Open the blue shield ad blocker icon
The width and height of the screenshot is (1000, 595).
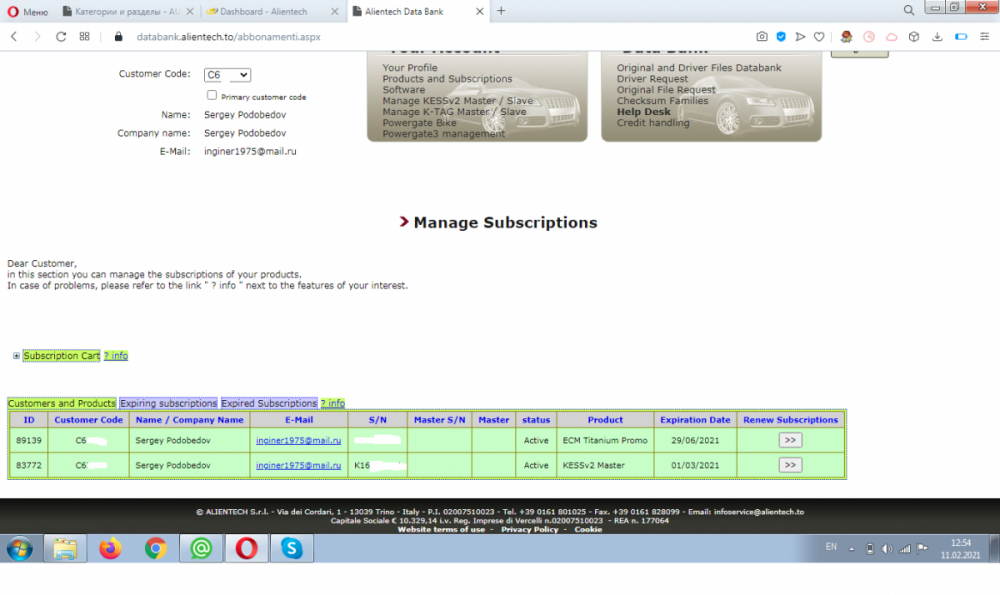tap(781, 36)
